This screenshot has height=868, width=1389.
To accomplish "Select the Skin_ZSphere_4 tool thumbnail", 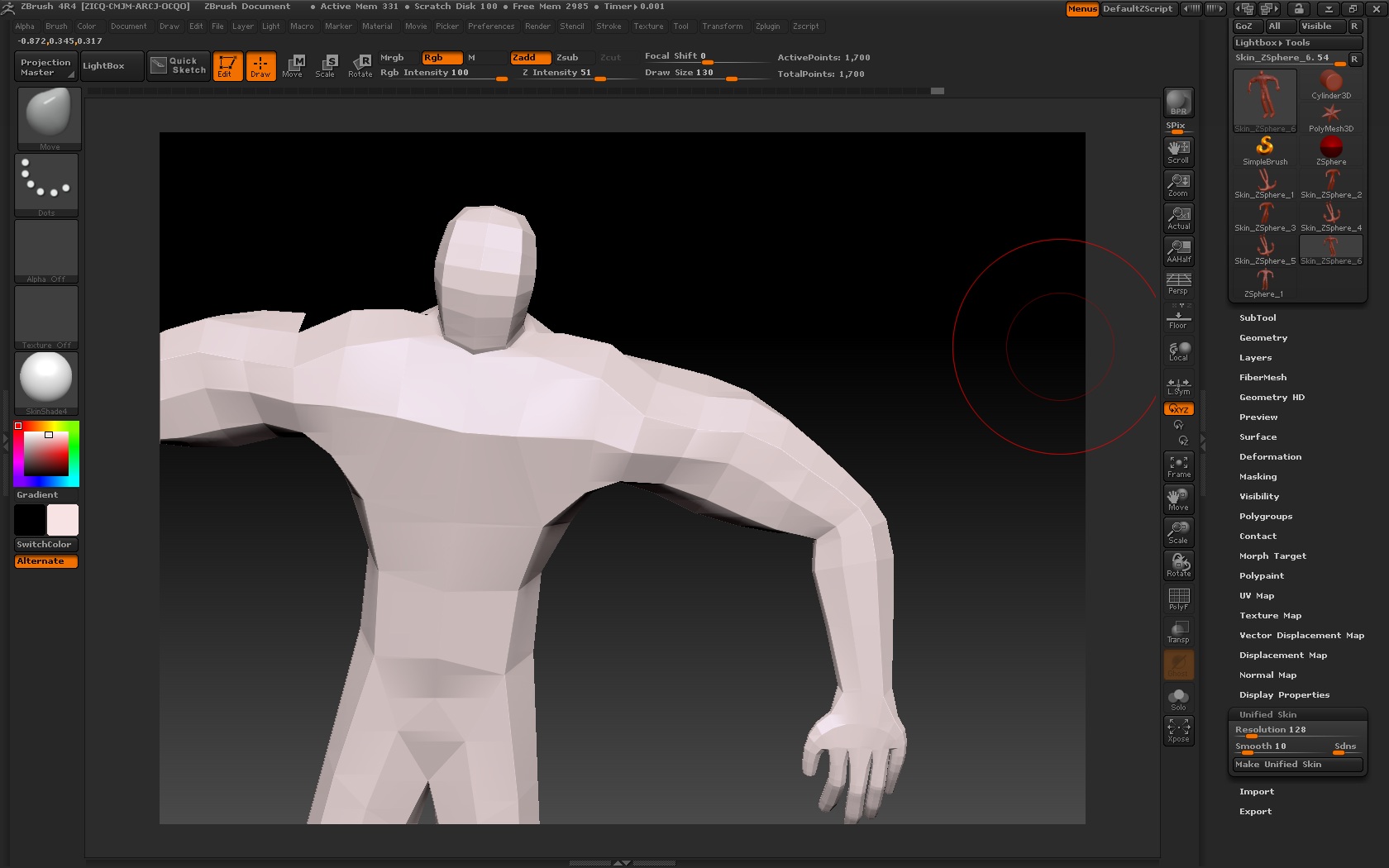I will [1331, 217].
